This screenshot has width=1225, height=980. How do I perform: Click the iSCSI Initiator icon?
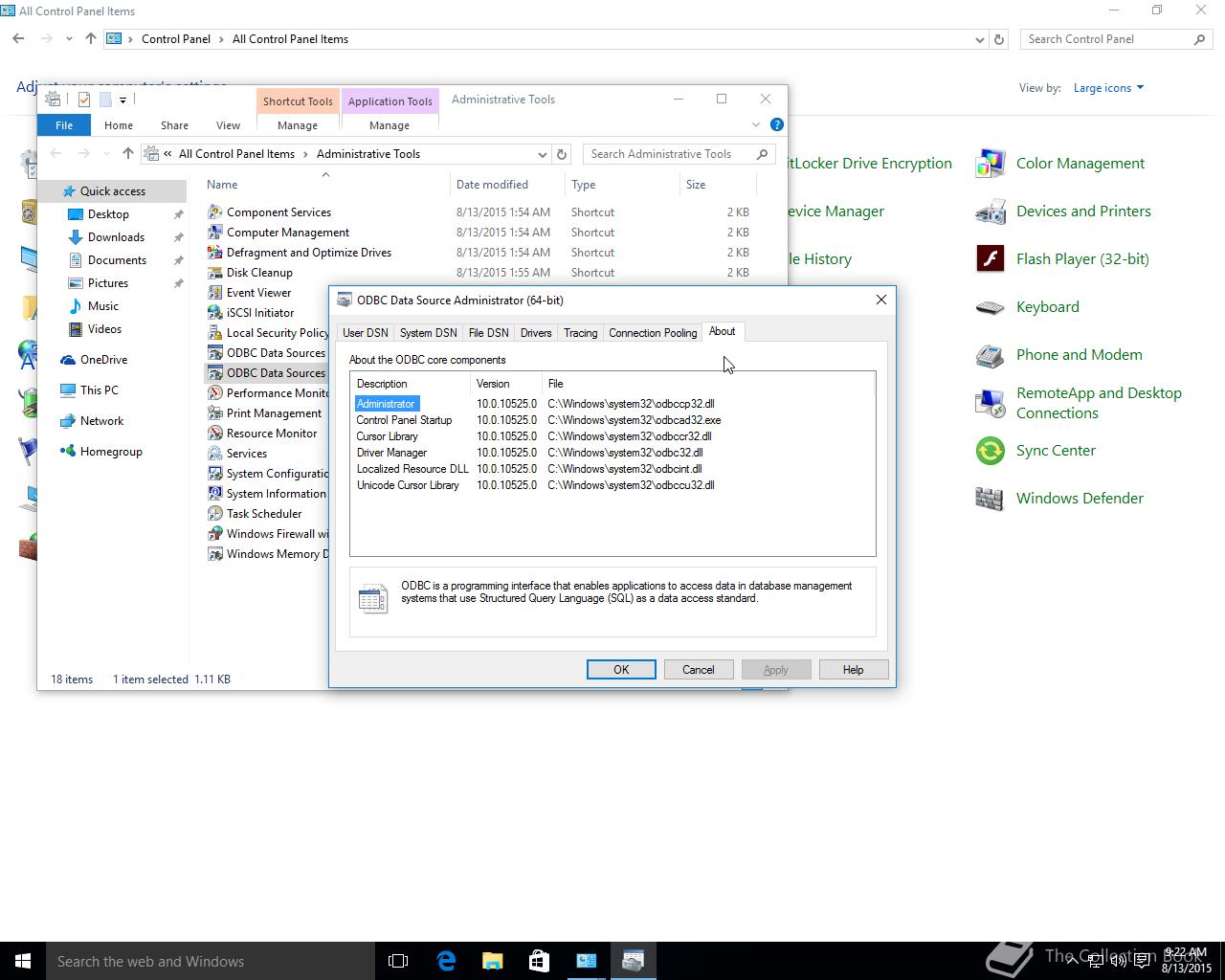pos(215,313)
